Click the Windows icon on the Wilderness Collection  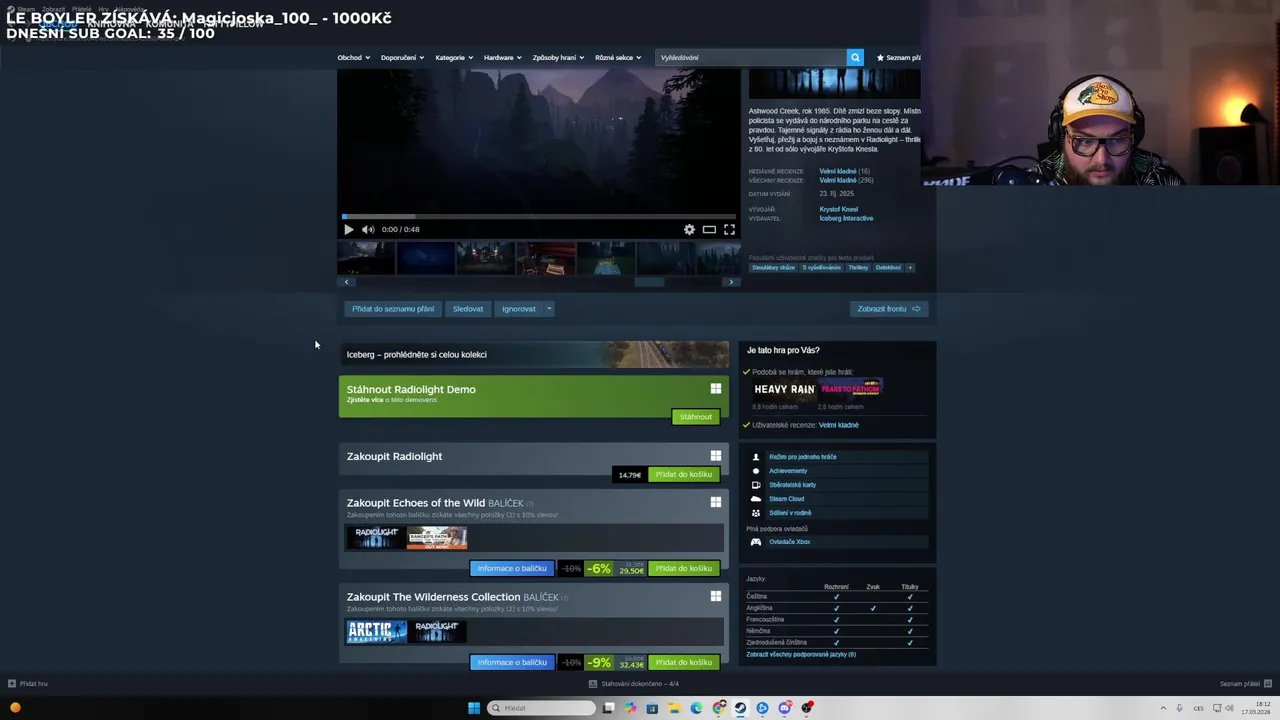pyautogui.click(x=716, y=596)
